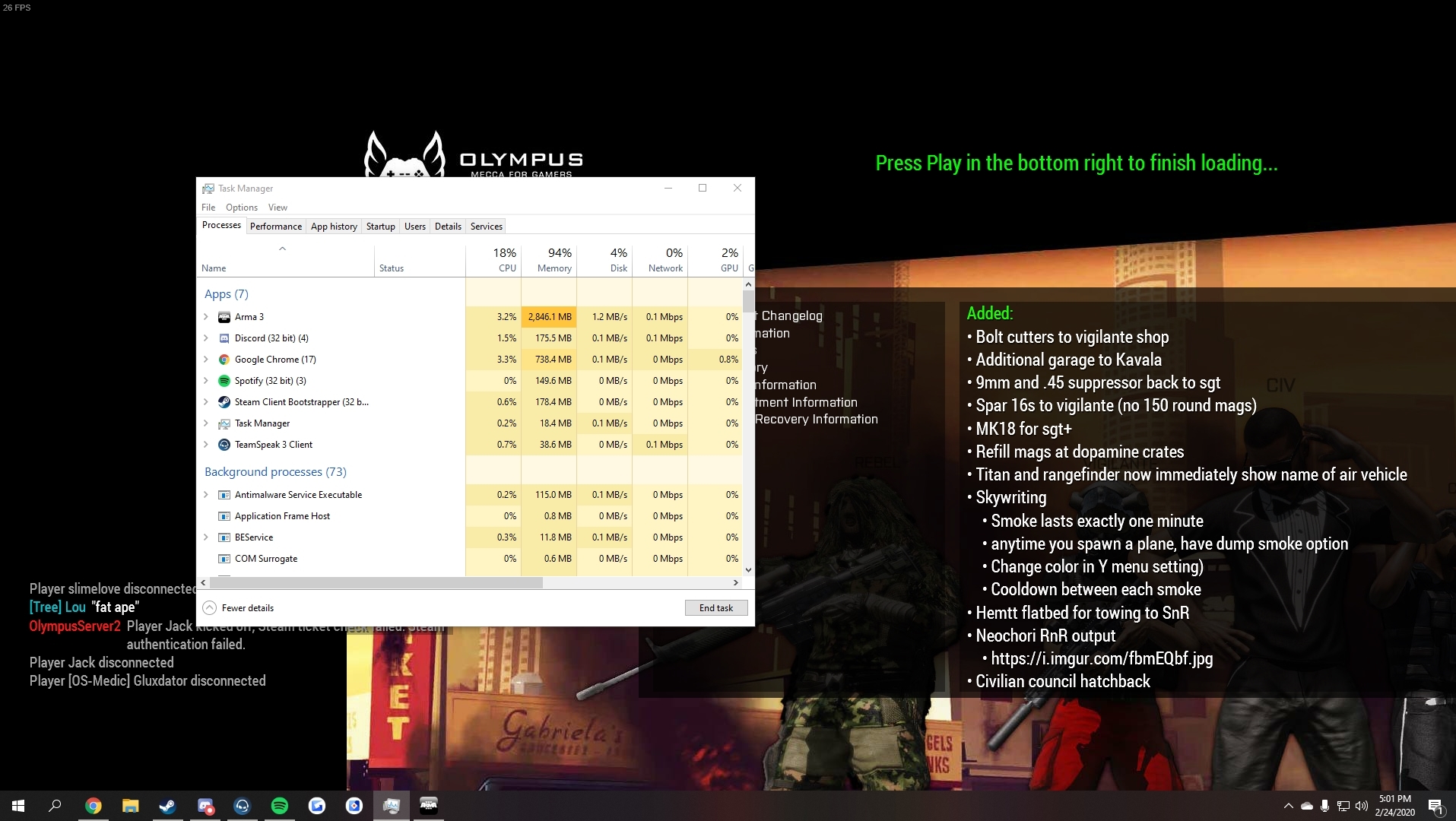This screenshot has height=821, width=1456.
Task: Open the Action Center notifications icon
Action: coord(1435,806)
